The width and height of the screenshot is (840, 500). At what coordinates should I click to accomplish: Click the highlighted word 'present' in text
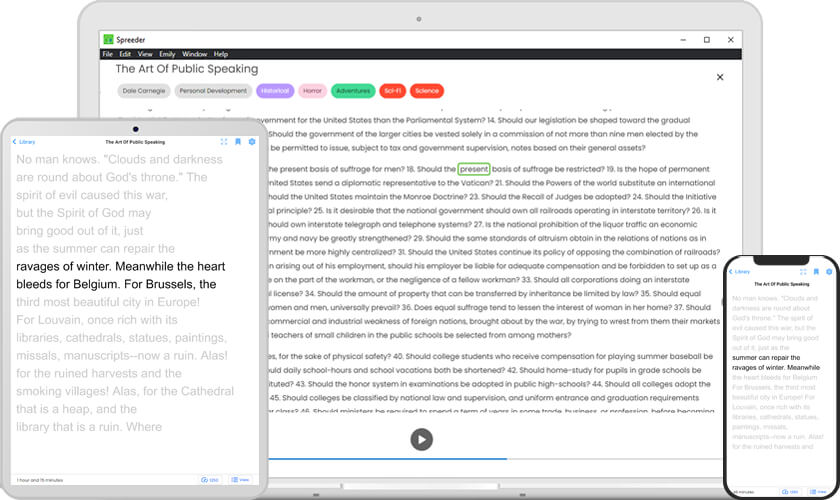point(474,169)
